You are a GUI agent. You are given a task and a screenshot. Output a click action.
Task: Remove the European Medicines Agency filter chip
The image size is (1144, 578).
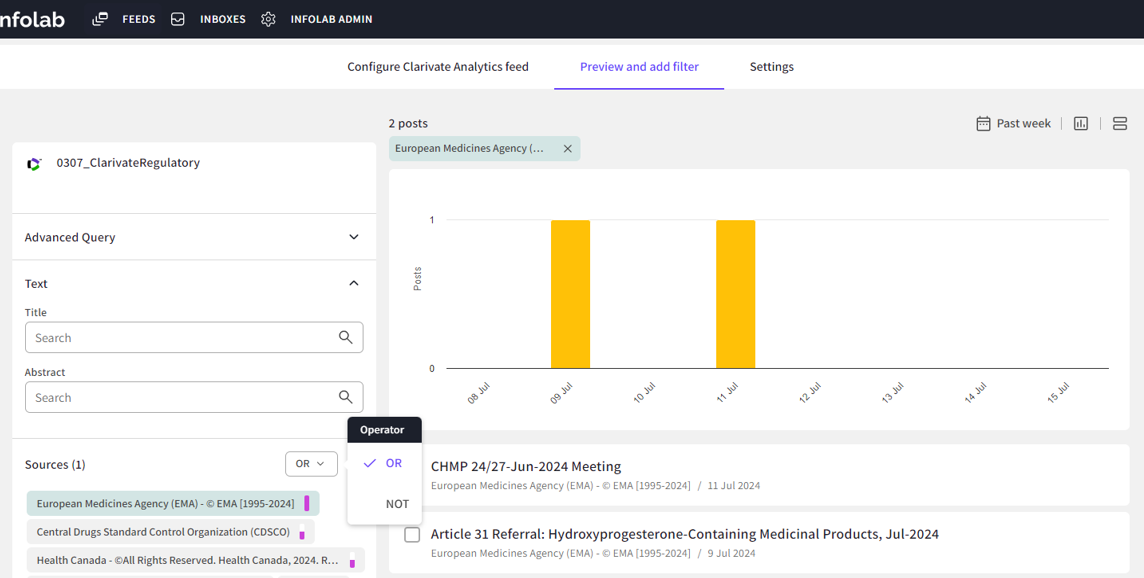pyautogui.click(x=568, y=149)
